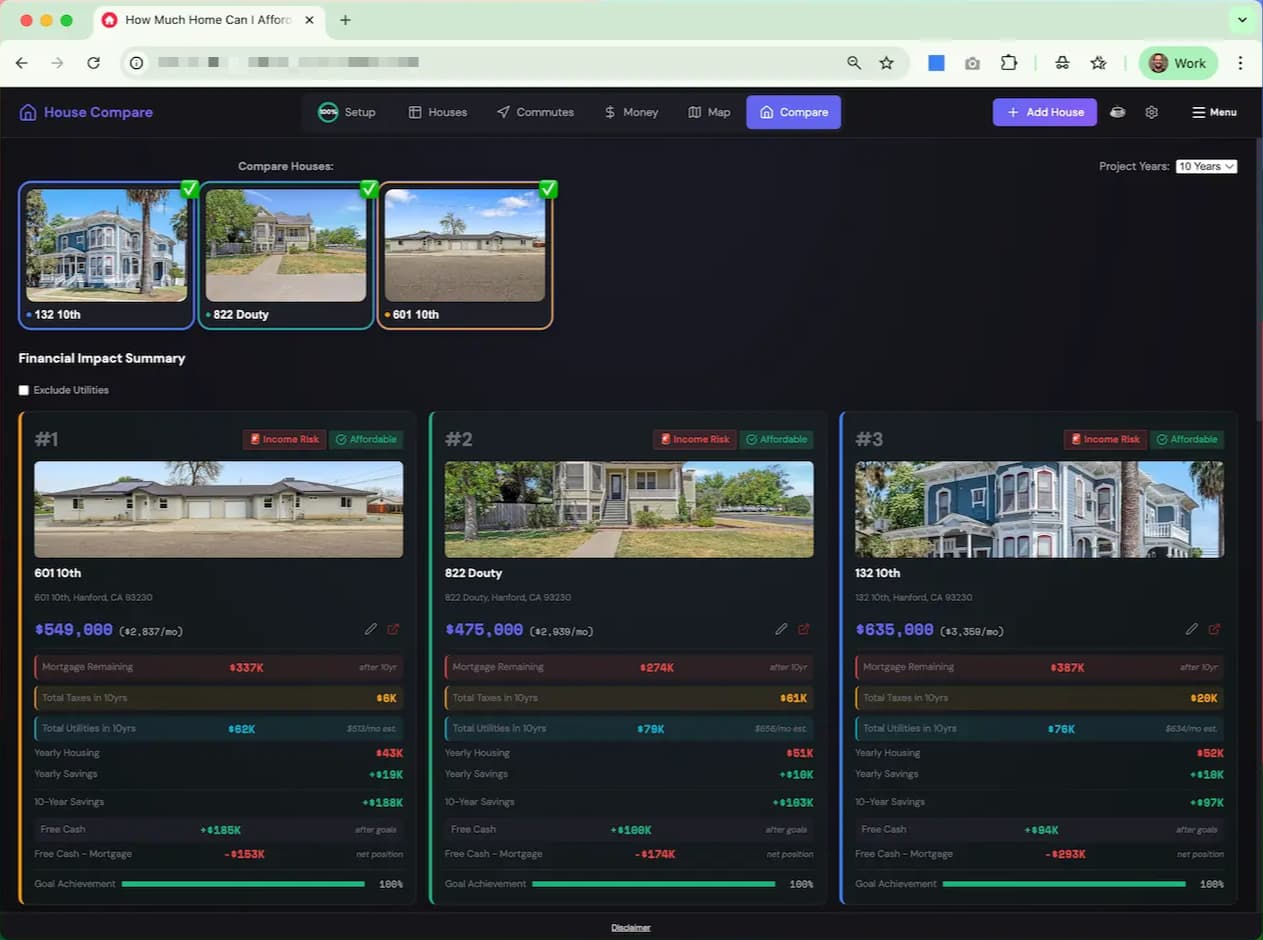The width and height of the screenshot is (1263, 940).
Task: Click the coffee cup icon near settings
Action: pyautogui.click(x=1117, y=112)
